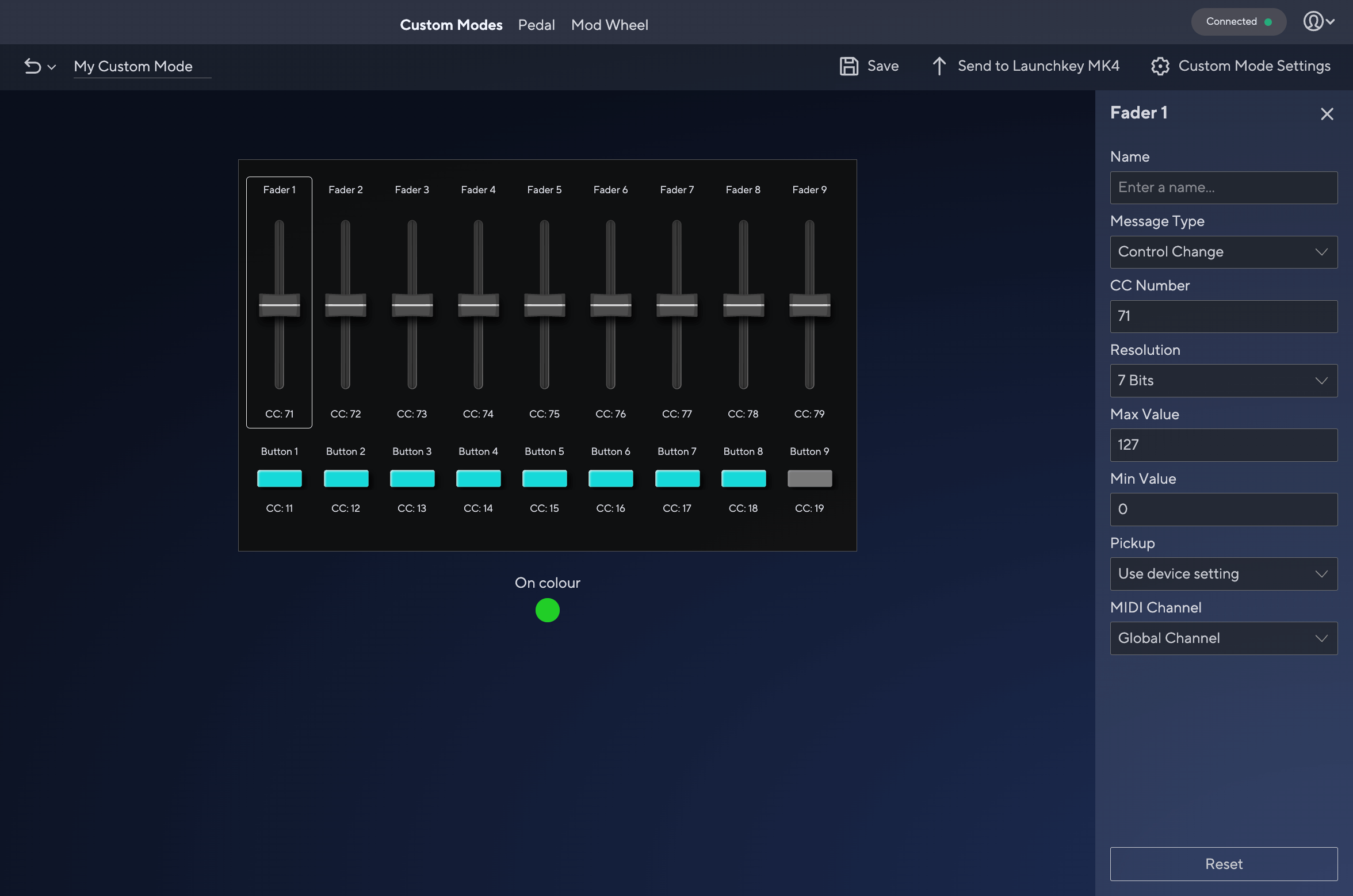Click the Send to Launchkey MK4 arrow icon

click(x=939, y=66)
